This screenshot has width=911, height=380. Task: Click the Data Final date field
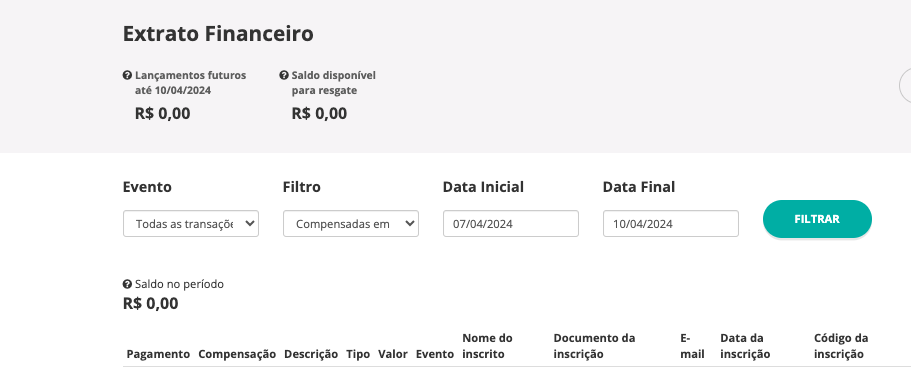click(x=670, y=224)
